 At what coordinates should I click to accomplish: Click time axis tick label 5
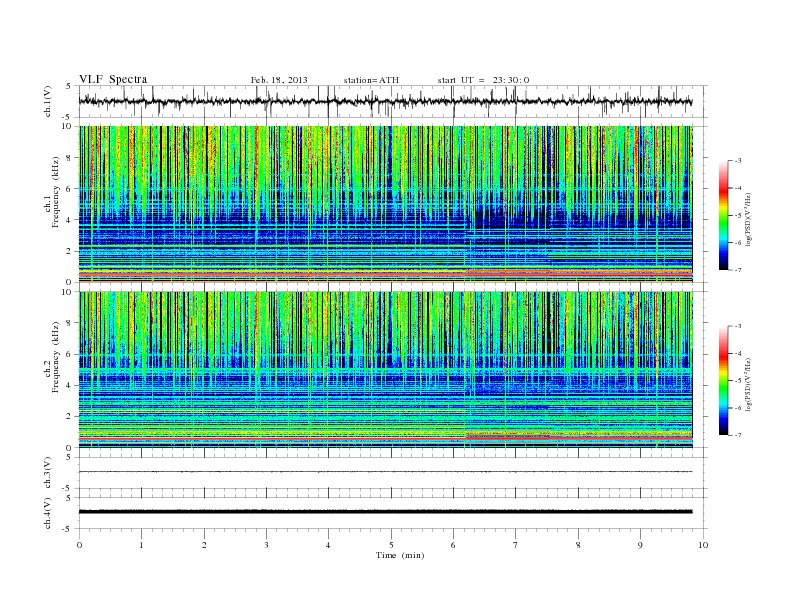click(x=391, y=545)
